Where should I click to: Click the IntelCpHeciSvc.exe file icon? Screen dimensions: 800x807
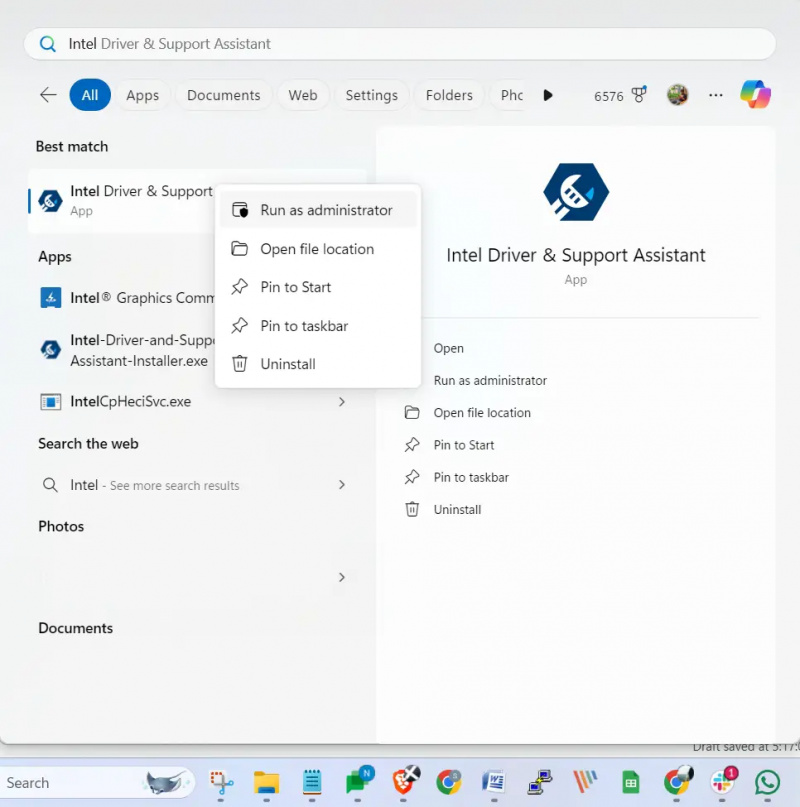pyautogui.click(x=50, y=401)
